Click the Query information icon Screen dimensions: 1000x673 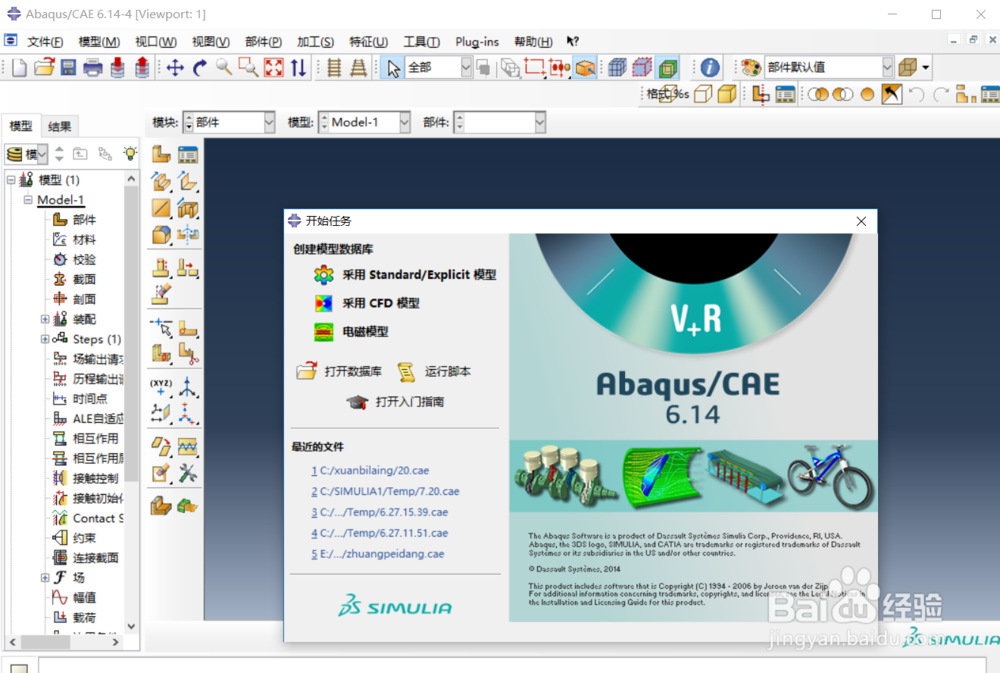[x=710, y=67]
